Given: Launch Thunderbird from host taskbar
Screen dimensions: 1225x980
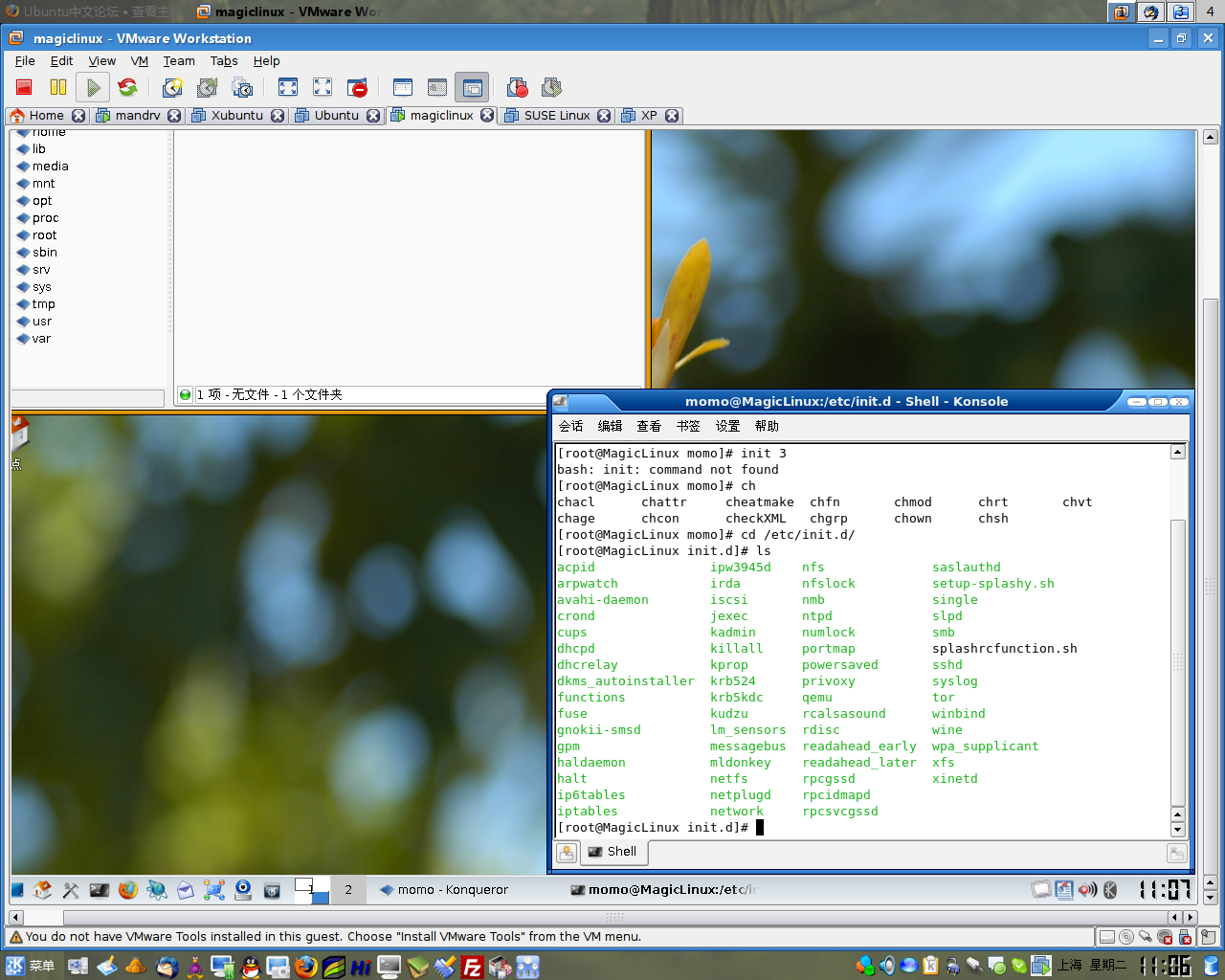Looking at the screenshot, I should 167,967.
